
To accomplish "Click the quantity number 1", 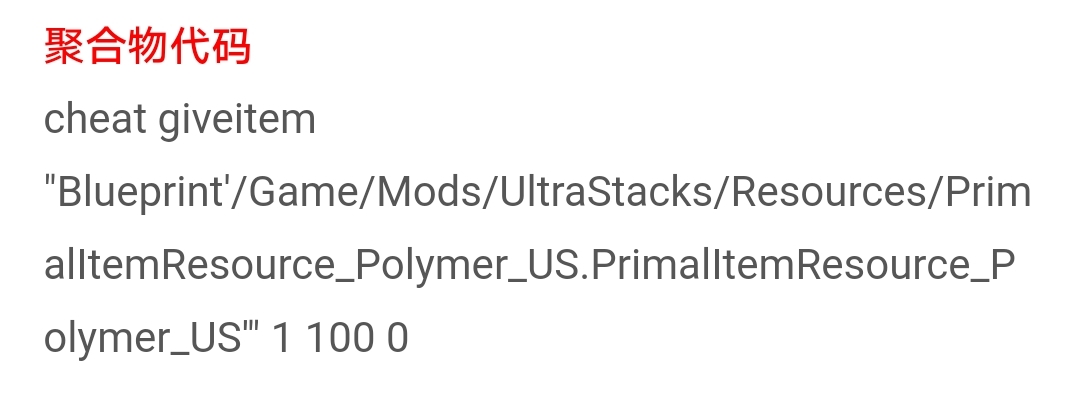I will pos(282,338).
